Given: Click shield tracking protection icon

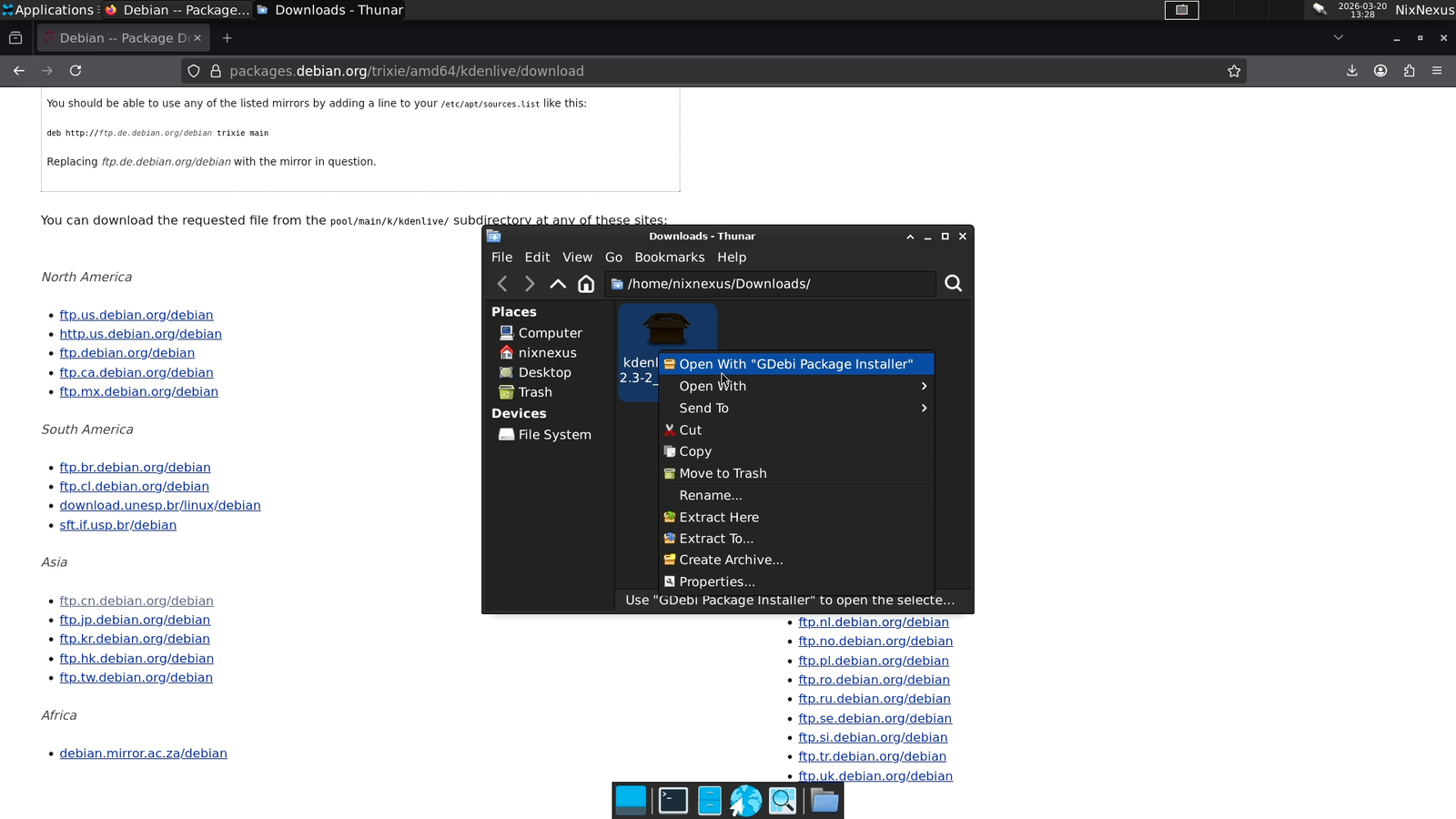Looking at the screenshot, I should point(194,71).
